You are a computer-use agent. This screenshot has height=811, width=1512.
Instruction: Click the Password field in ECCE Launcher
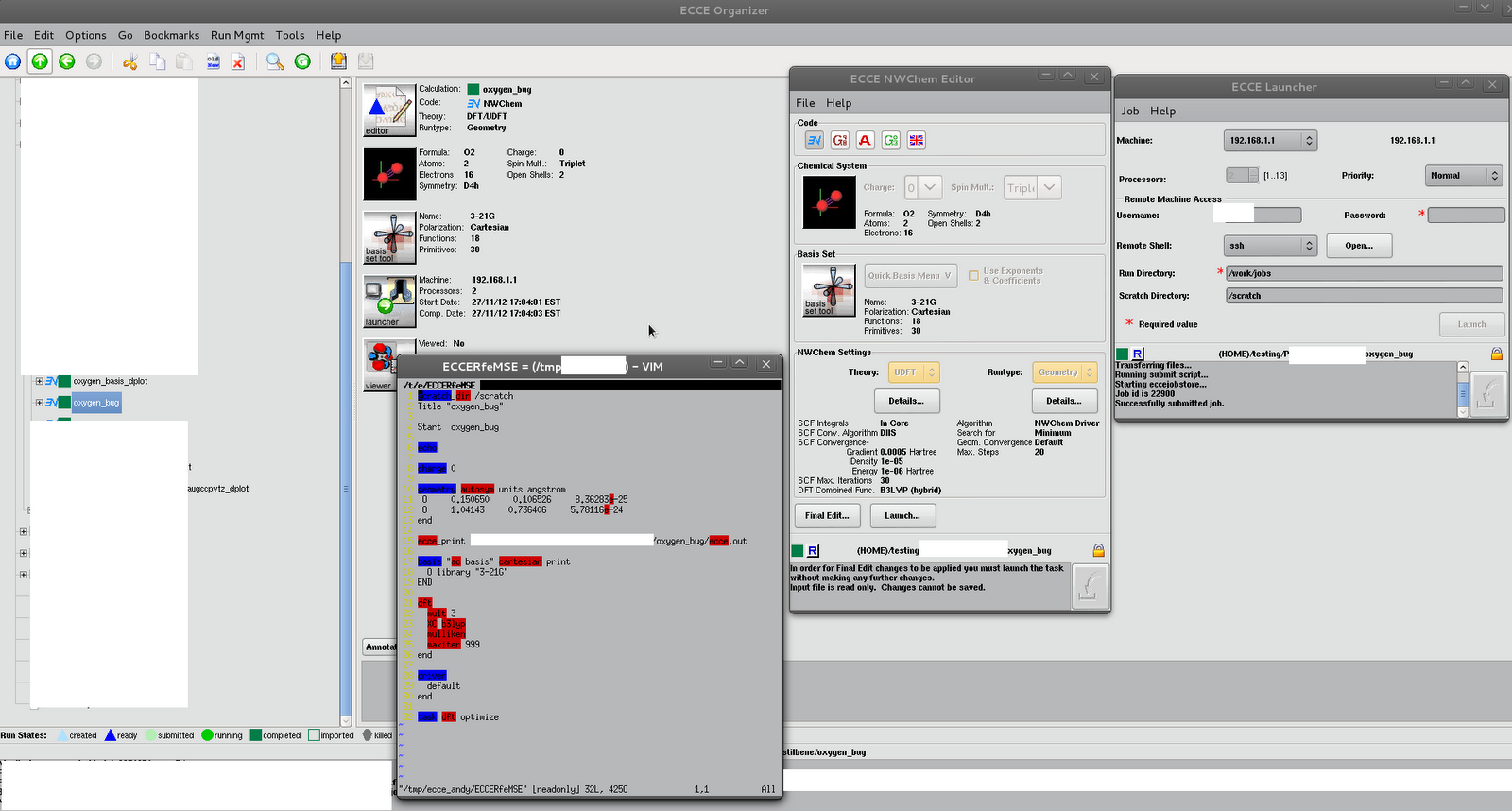1466,216
